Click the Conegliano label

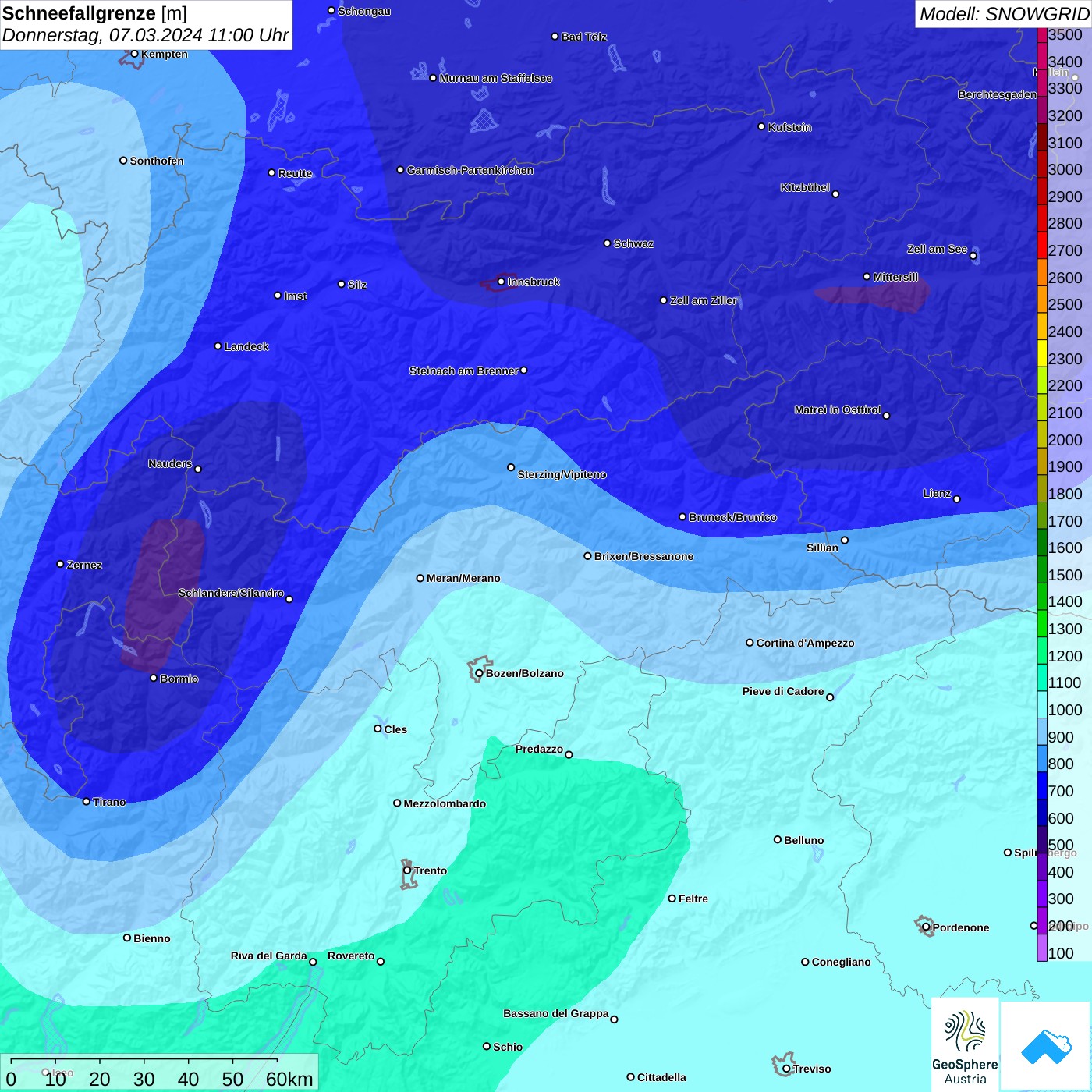pos(841,962)
